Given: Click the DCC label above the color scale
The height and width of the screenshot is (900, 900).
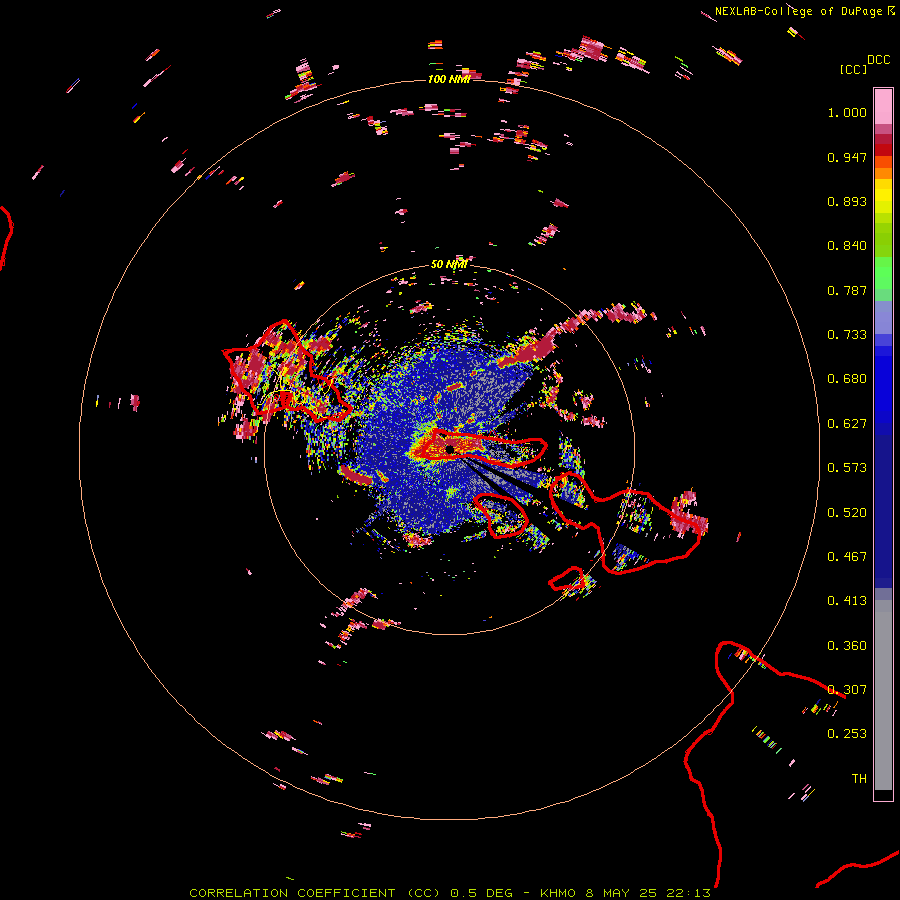Looking at the screenshot, I should pyautogui.click(x=878, y=60).
